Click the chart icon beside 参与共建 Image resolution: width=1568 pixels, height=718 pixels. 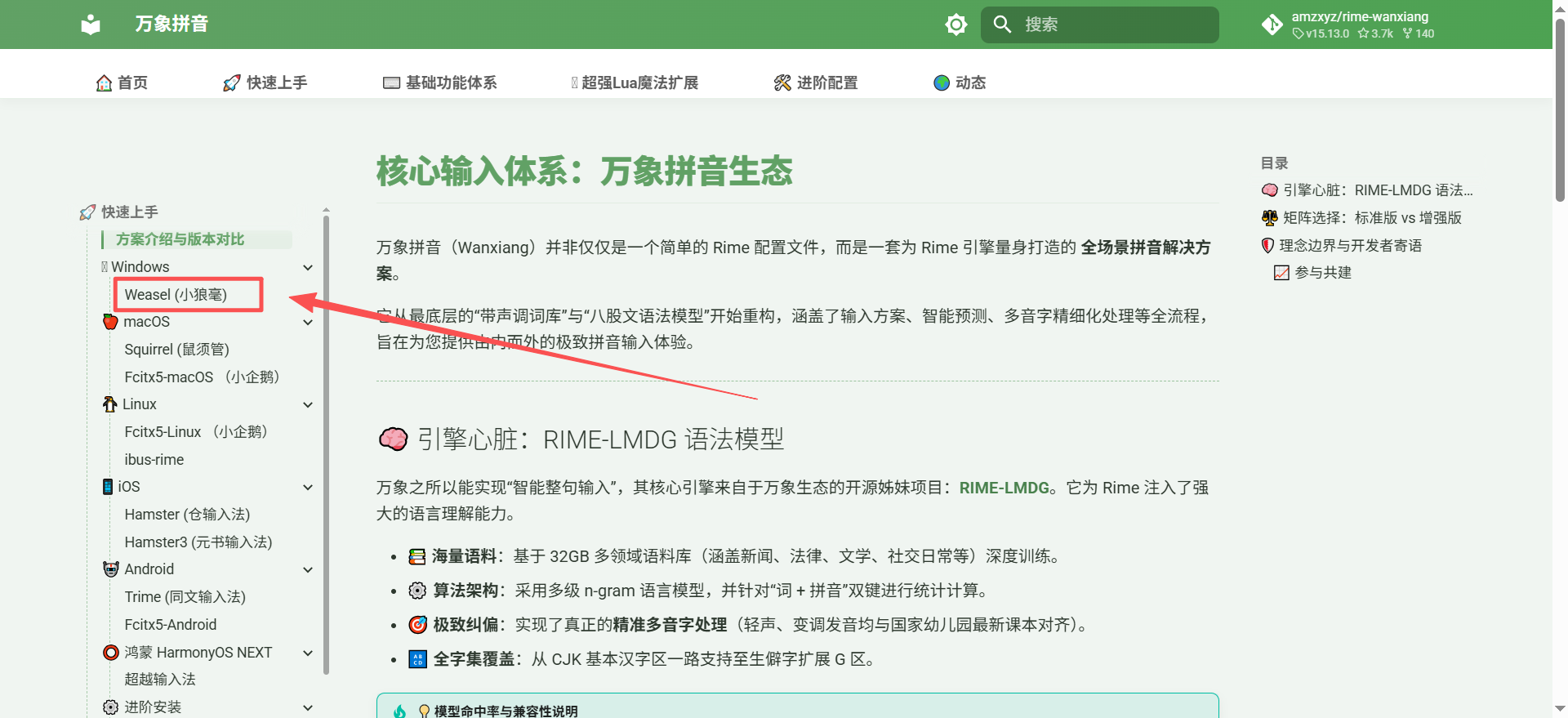1281,273
